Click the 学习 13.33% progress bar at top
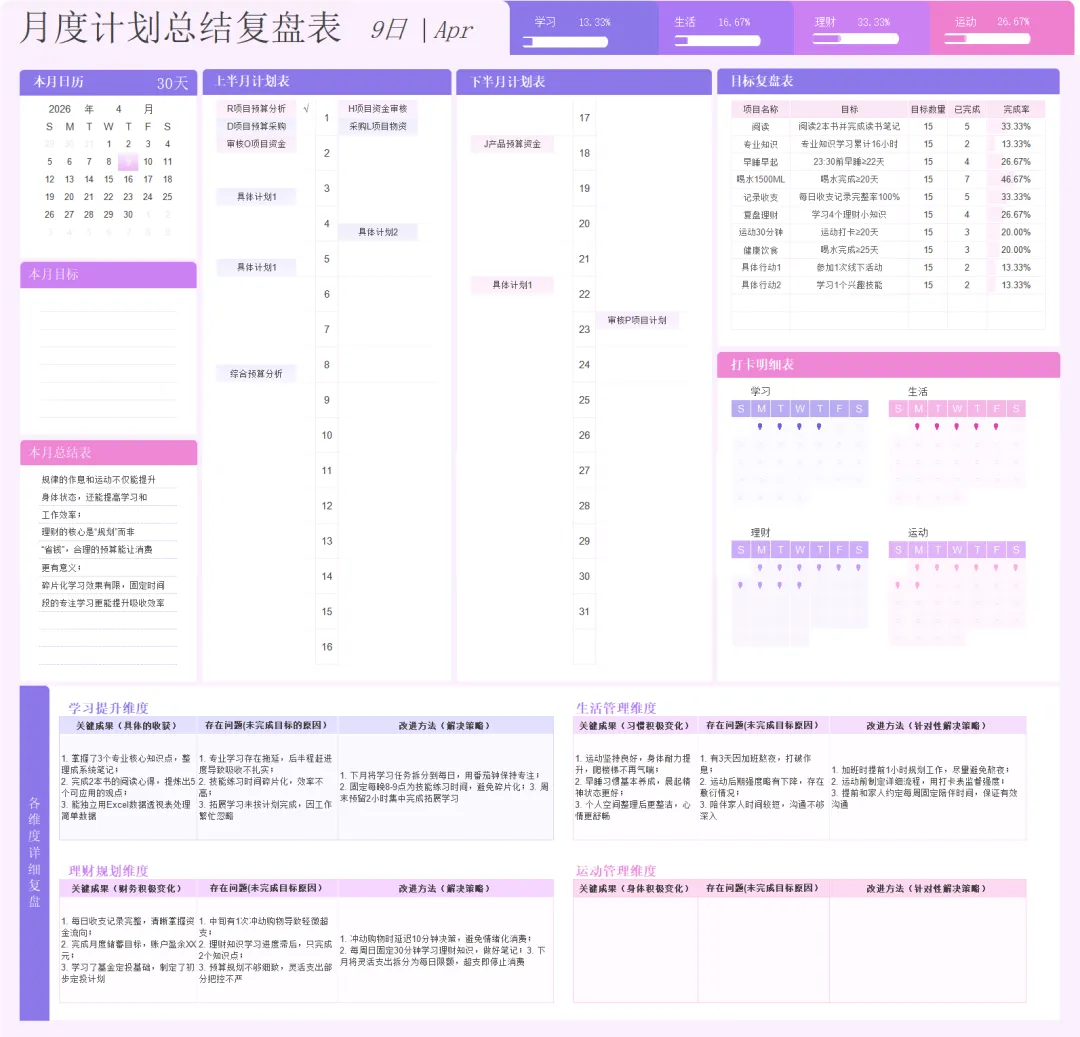The height and width of the screenshot is (1037, 1080). click(x=565, y=42)
